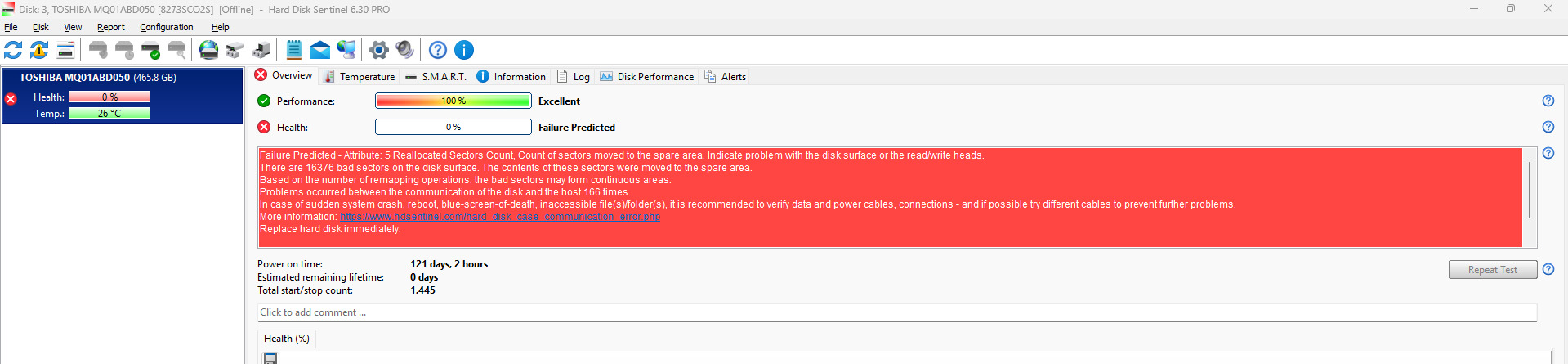The image size is (1568, 364).
Task: Click the refresh icon with warning sign
Action: coord(39,50)
